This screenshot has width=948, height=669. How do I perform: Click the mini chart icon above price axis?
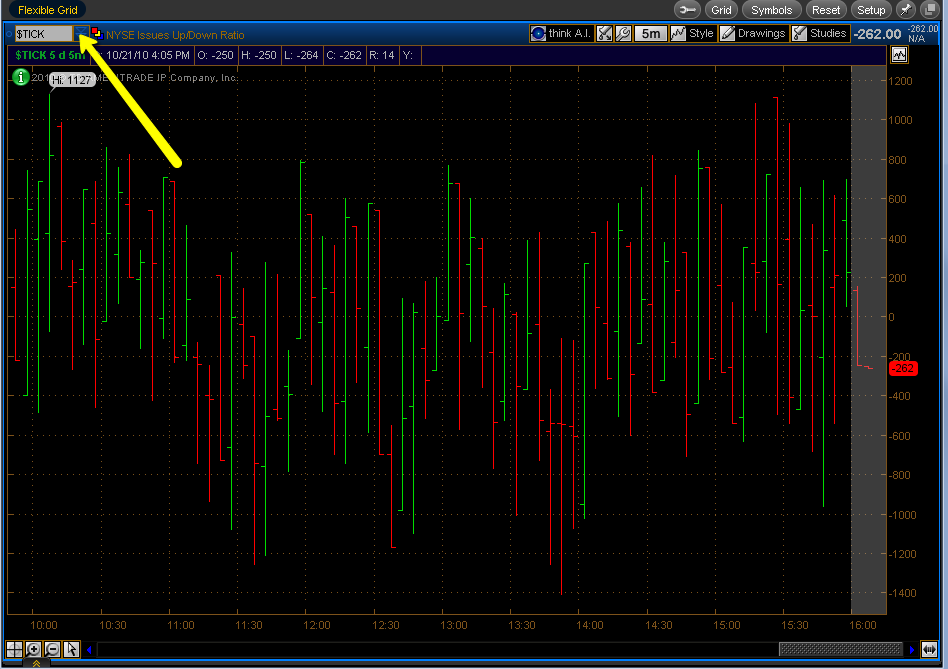point(899,55)
